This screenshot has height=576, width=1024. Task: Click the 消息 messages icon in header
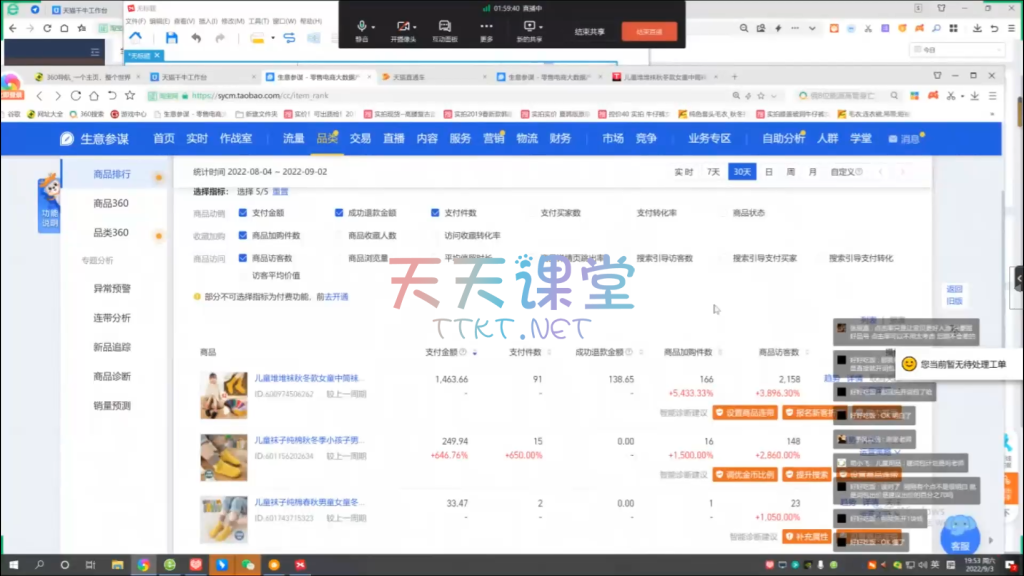point(904,139)
